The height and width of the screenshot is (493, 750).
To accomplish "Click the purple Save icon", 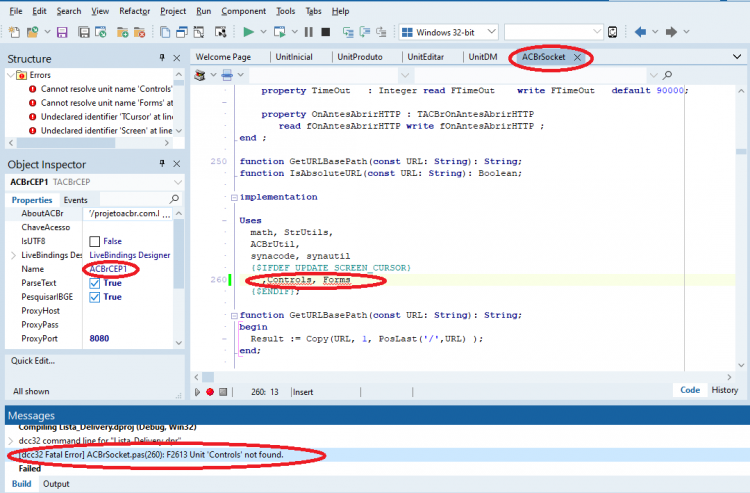I will click(62, 32).
